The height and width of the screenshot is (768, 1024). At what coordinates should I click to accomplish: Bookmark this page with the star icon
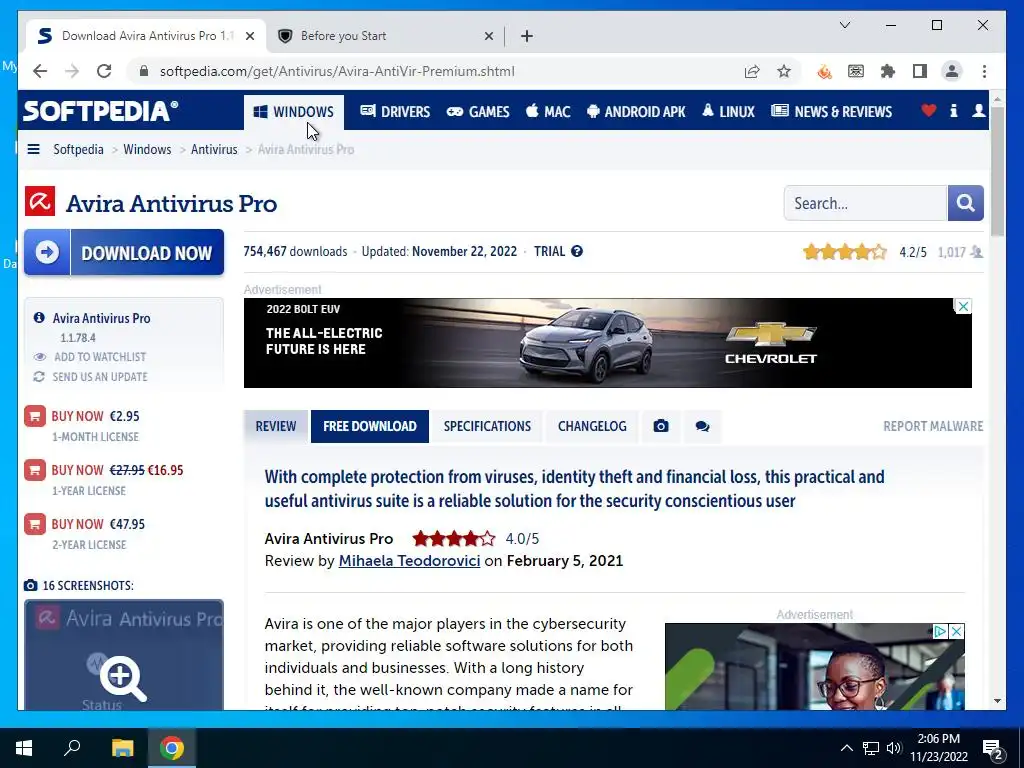pos(784,72)
